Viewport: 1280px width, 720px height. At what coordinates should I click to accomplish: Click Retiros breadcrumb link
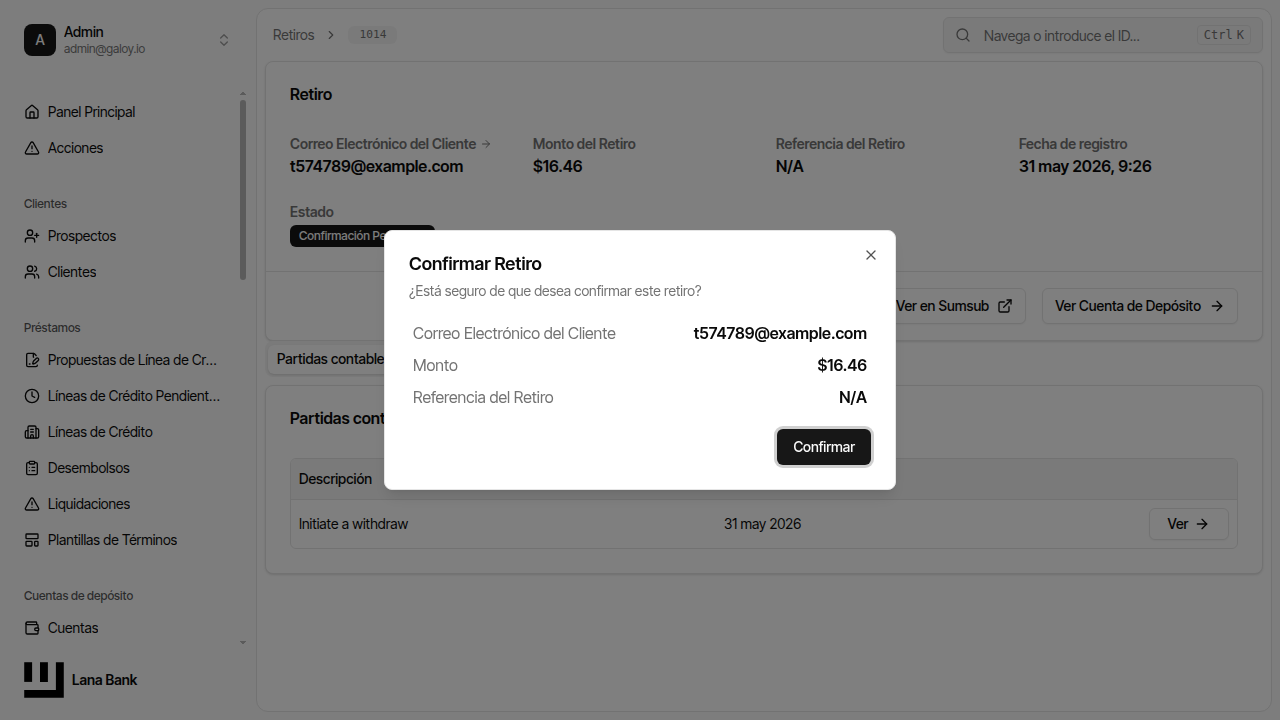pyautogui.click(x=293, y=35)
